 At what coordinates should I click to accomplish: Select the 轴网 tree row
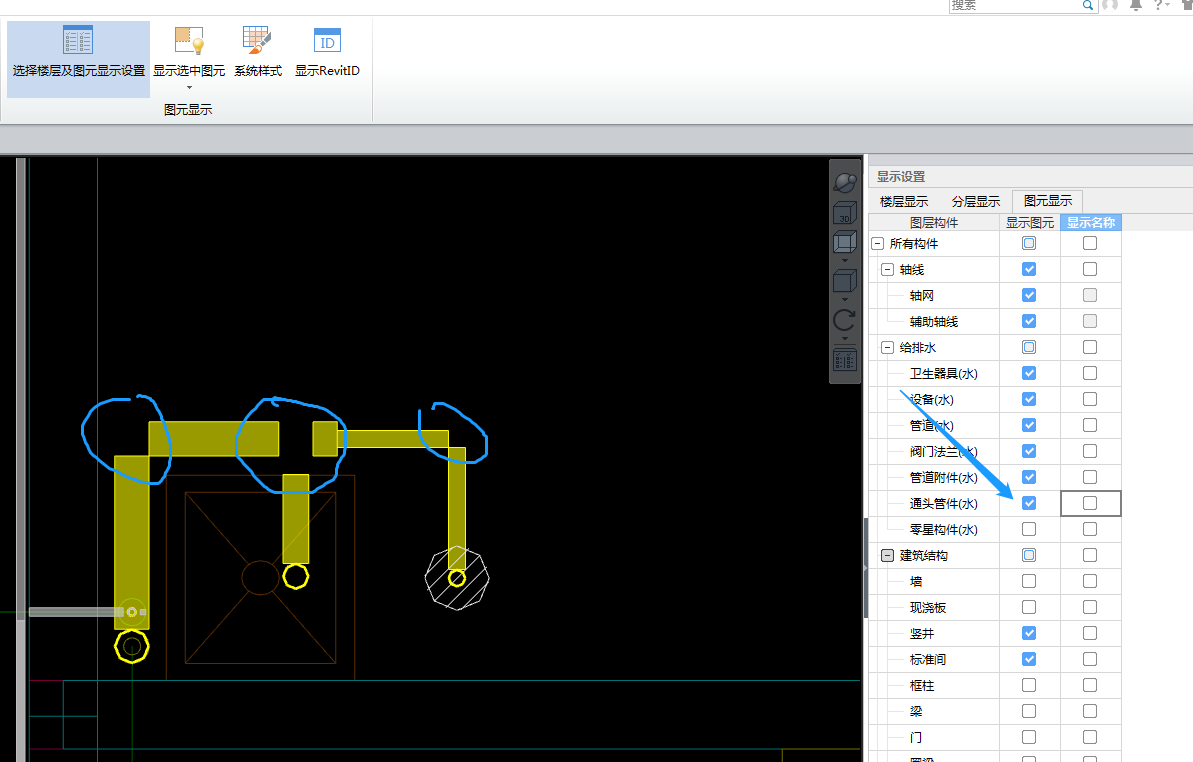point(921,295)
